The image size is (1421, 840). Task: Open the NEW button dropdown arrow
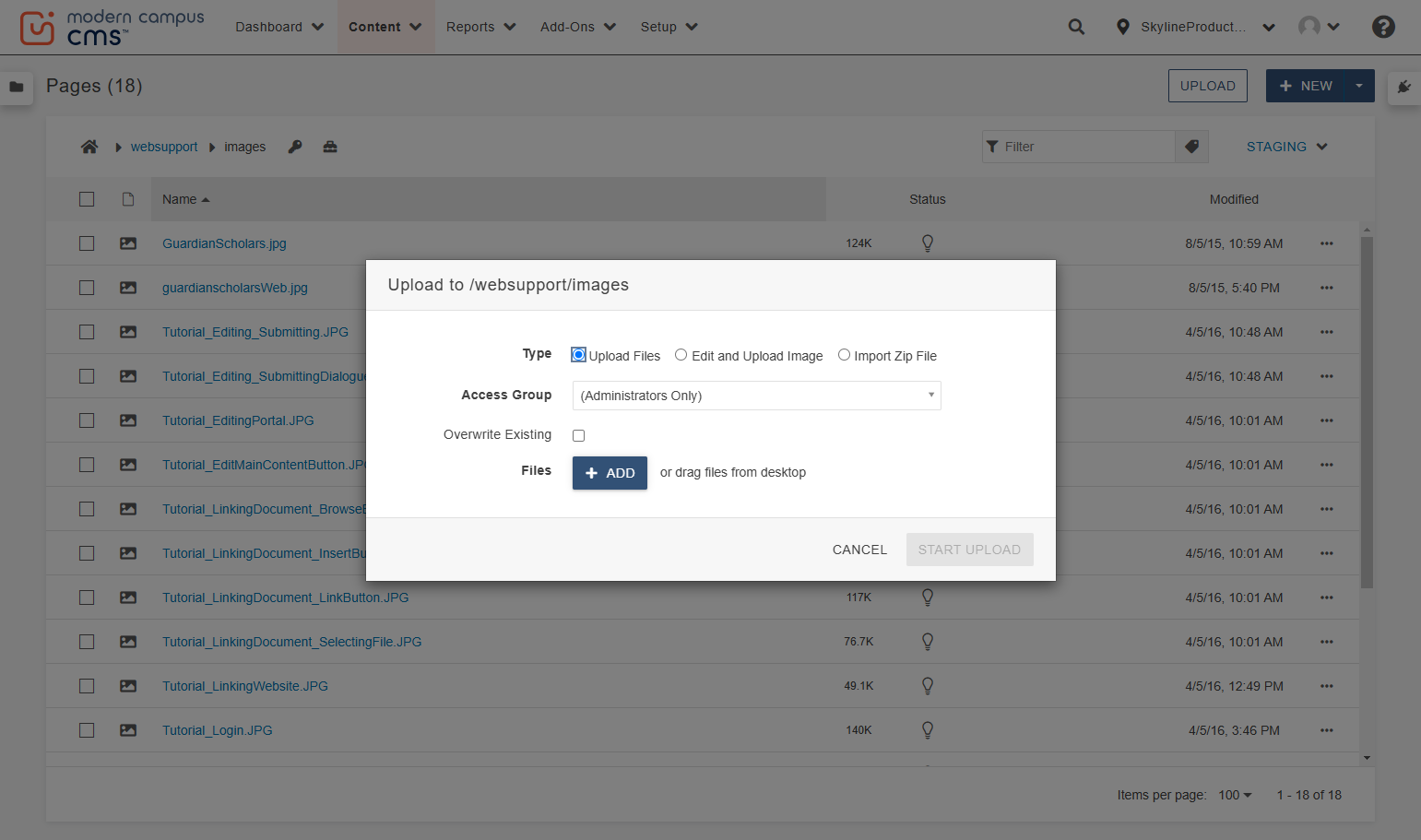pyautogui.click(x=1359, y=86)
